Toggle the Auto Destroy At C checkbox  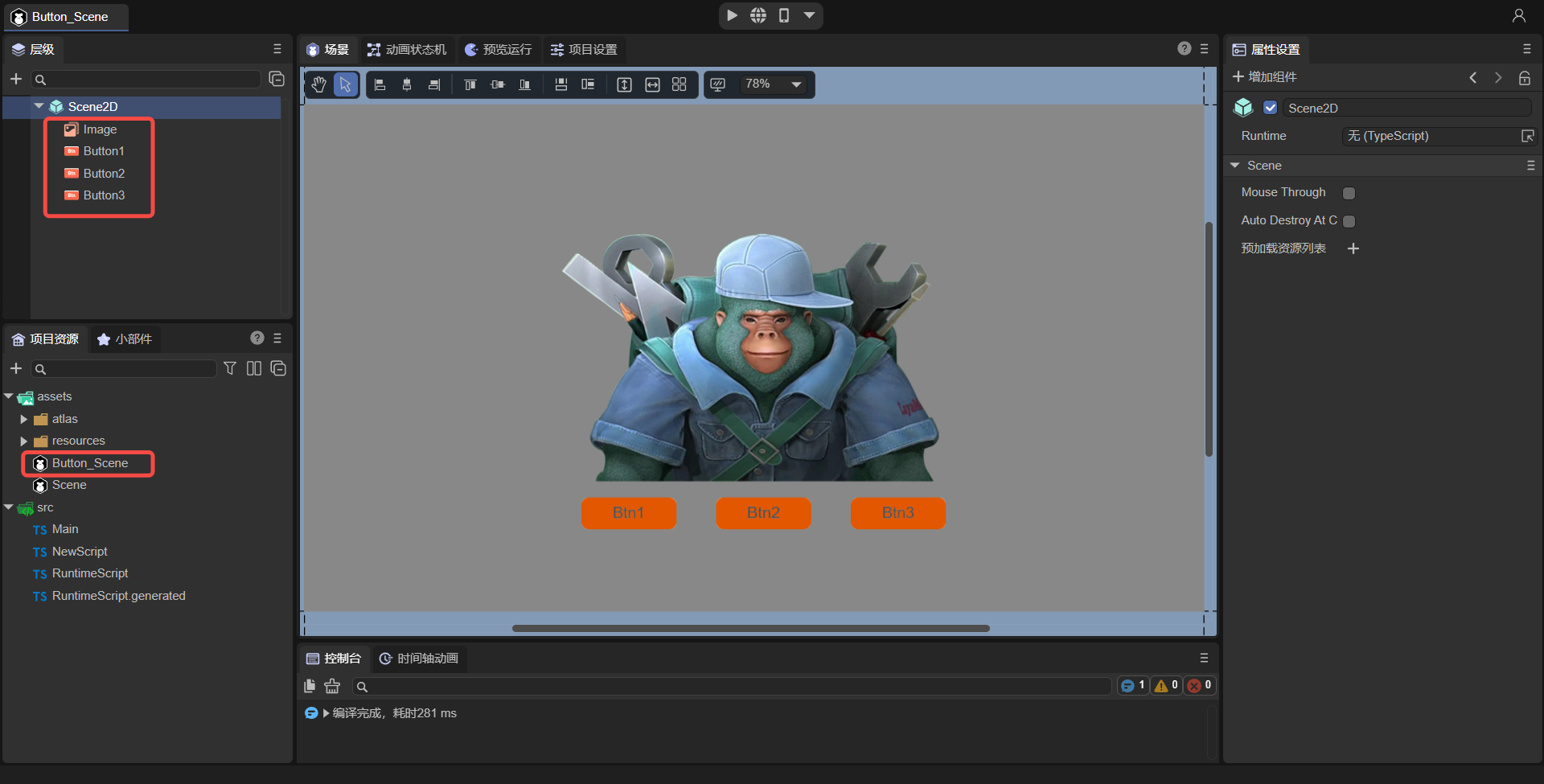[1349, 221]
